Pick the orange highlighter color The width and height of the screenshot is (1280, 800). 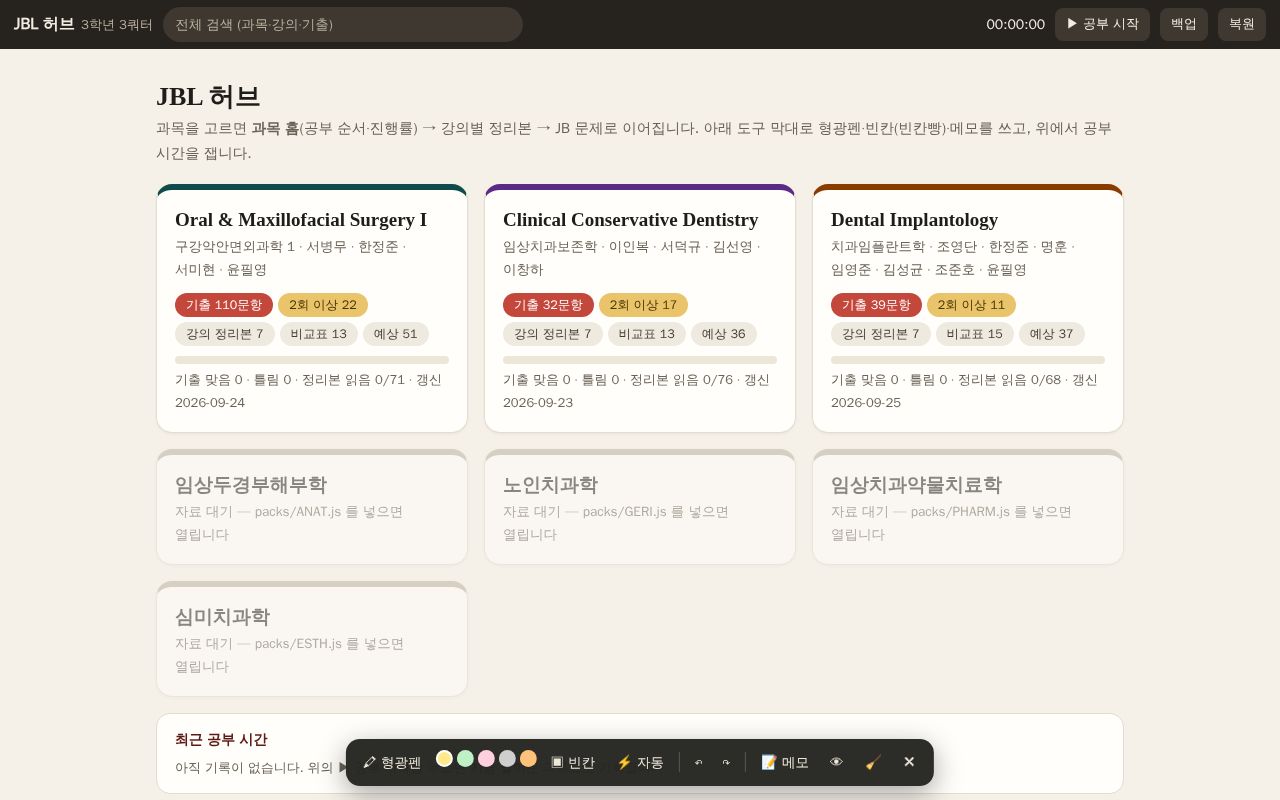pos(528,758)
